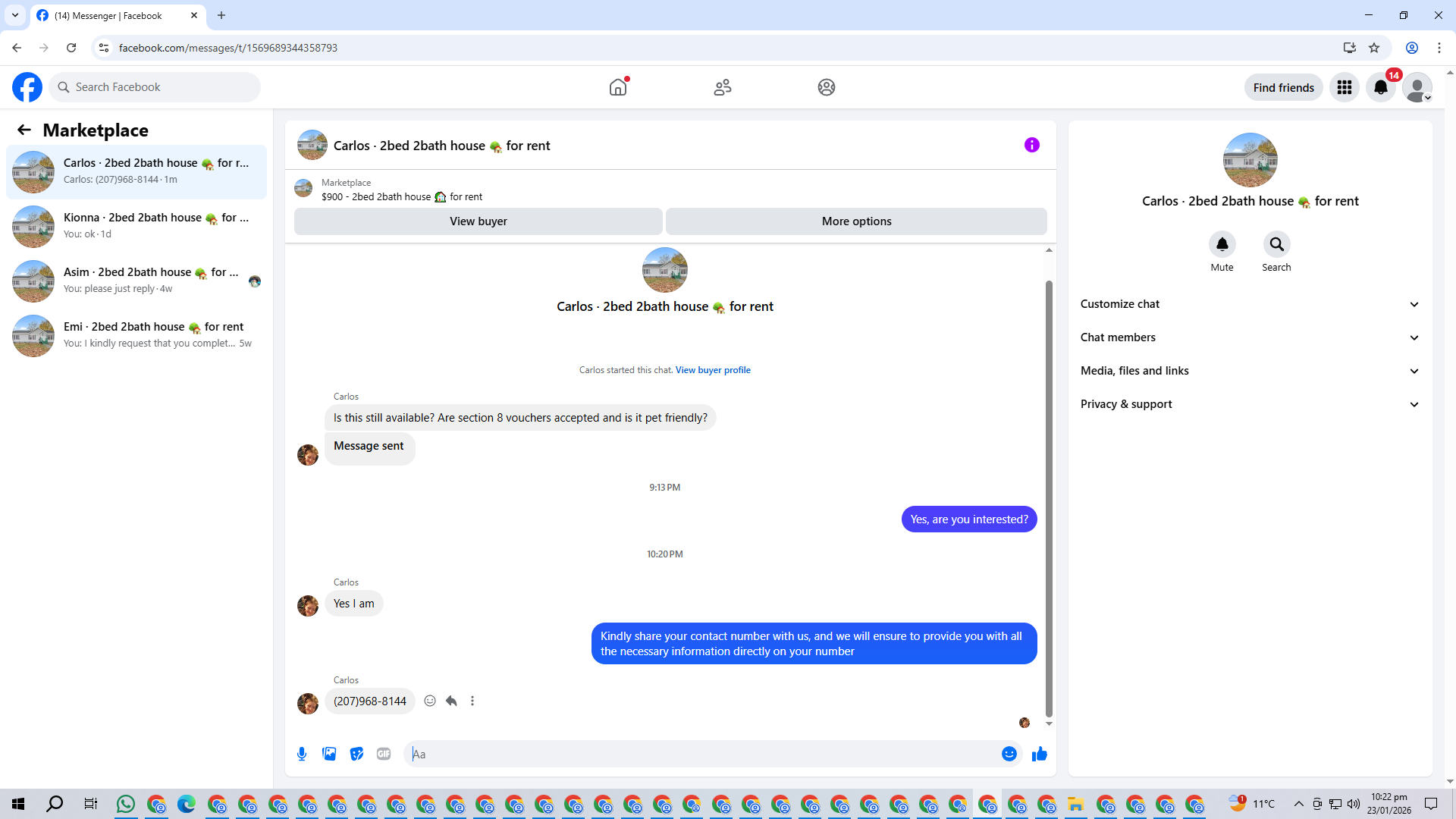Click the View buyer button
This screenshot has height=819, width=1456.
coord(478,221)
